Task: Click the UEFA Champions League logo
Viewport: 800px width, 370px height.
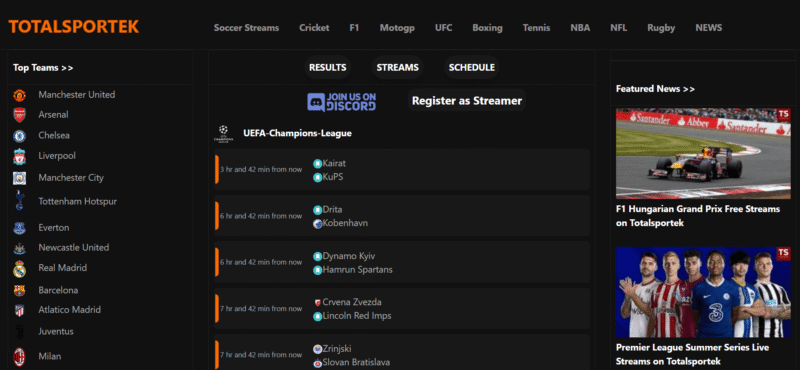Action: point(223,134)
